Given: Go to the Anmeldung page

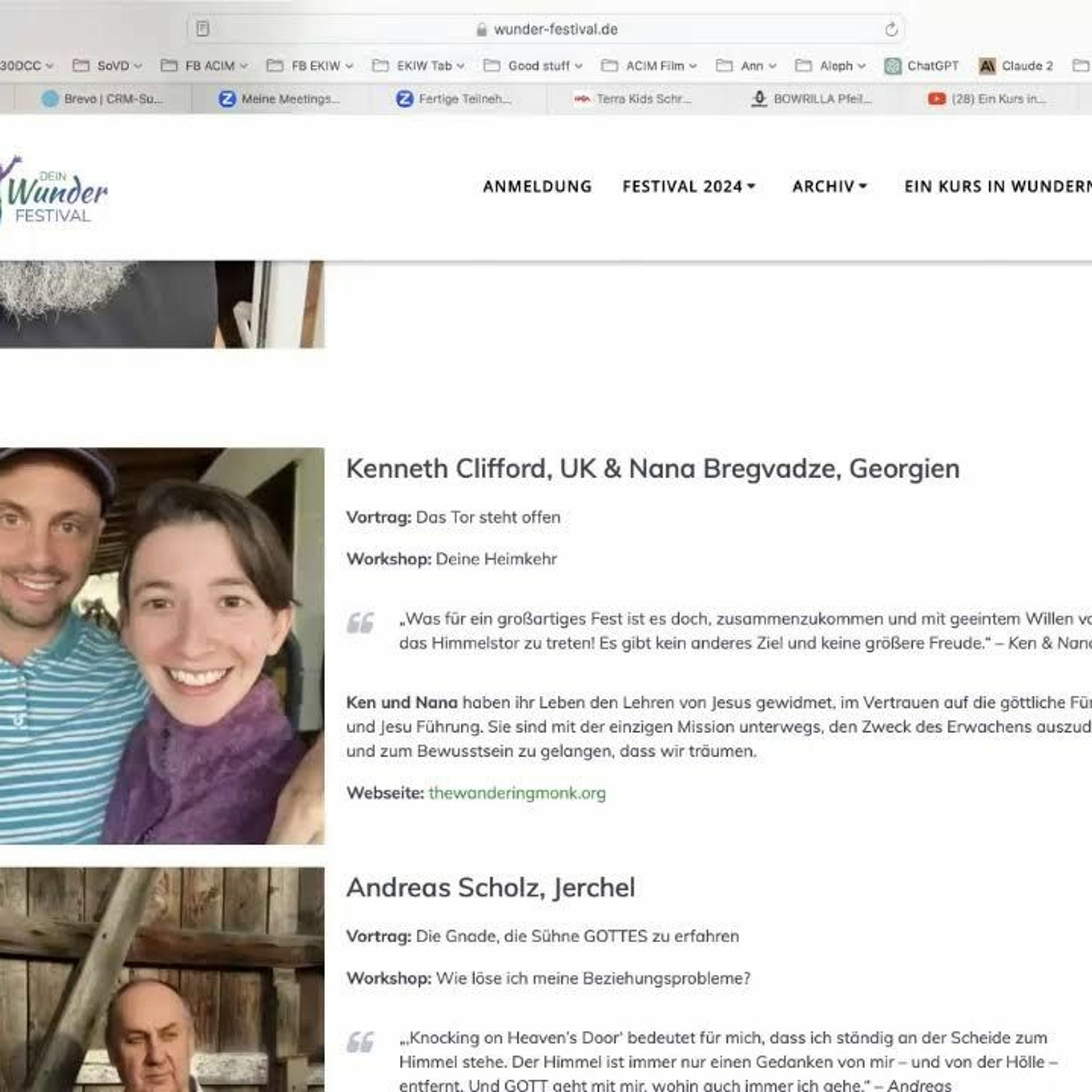Looking at the screenshot, I should pyautogui.click(x=538, y=186).
